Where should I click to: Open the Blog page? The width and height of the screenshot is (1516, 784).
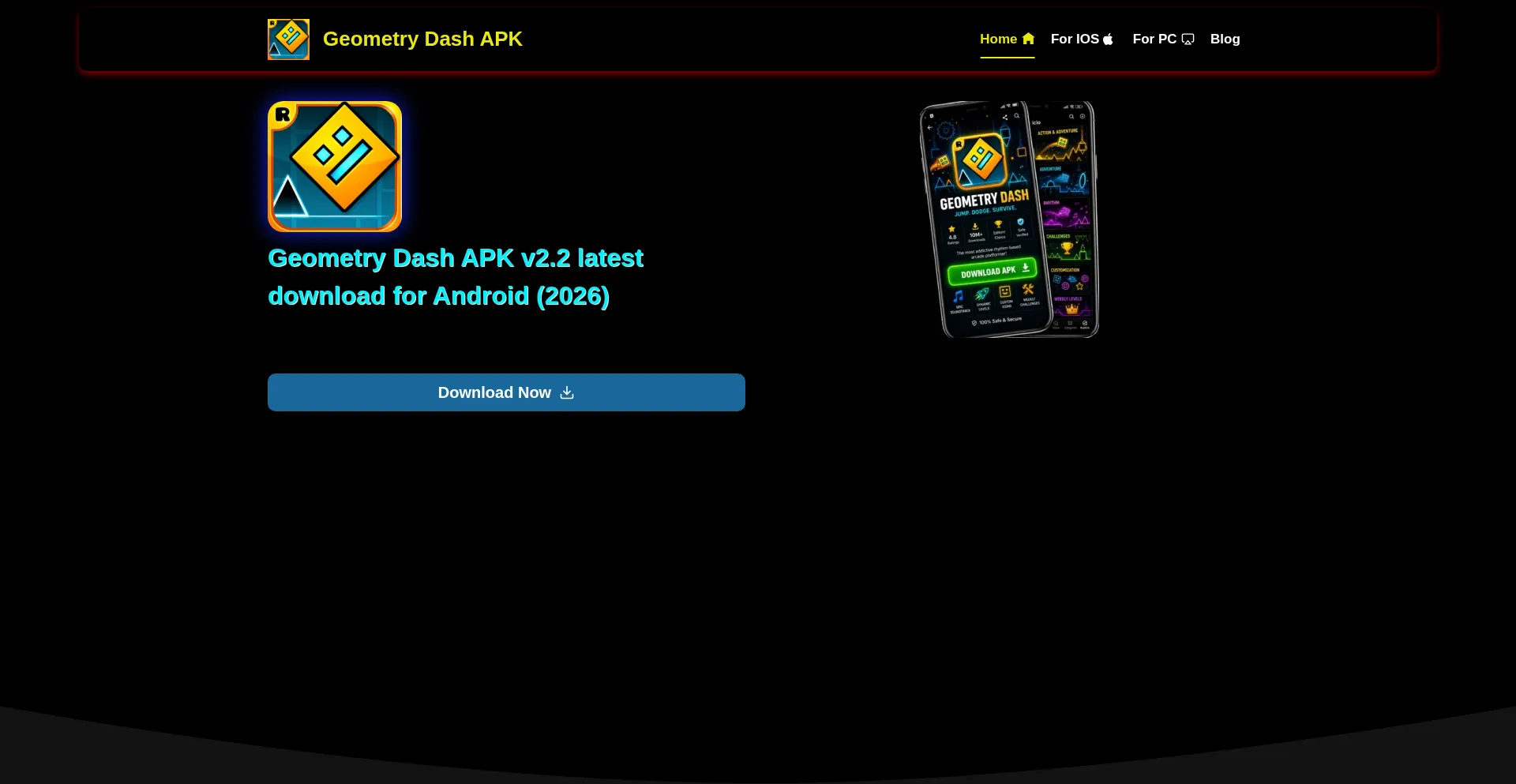point(1225,39)
